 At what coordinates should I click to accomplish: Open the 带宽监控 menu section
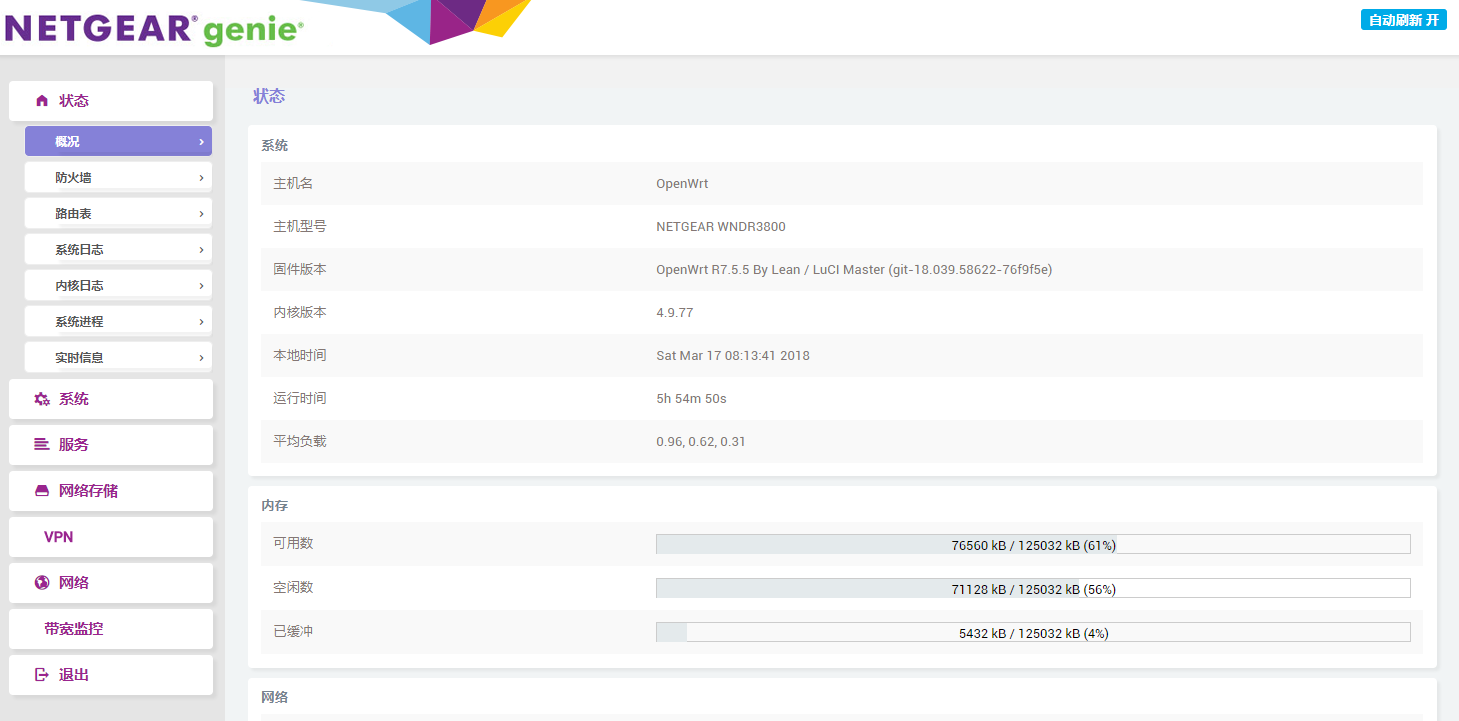[x=111, y=629]
